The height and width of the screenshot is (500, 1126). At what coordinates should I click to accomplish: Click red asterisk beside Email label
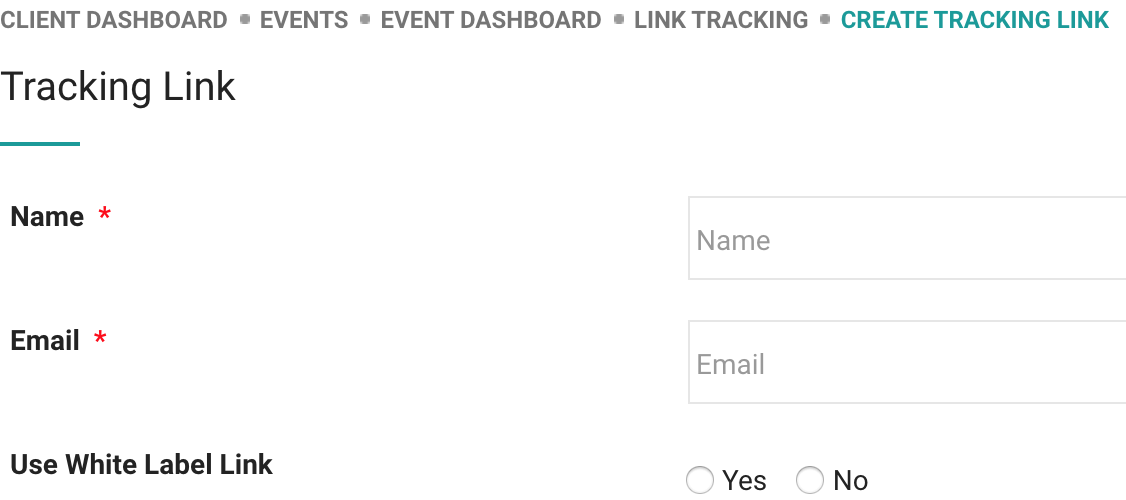[x=100, y=339]
